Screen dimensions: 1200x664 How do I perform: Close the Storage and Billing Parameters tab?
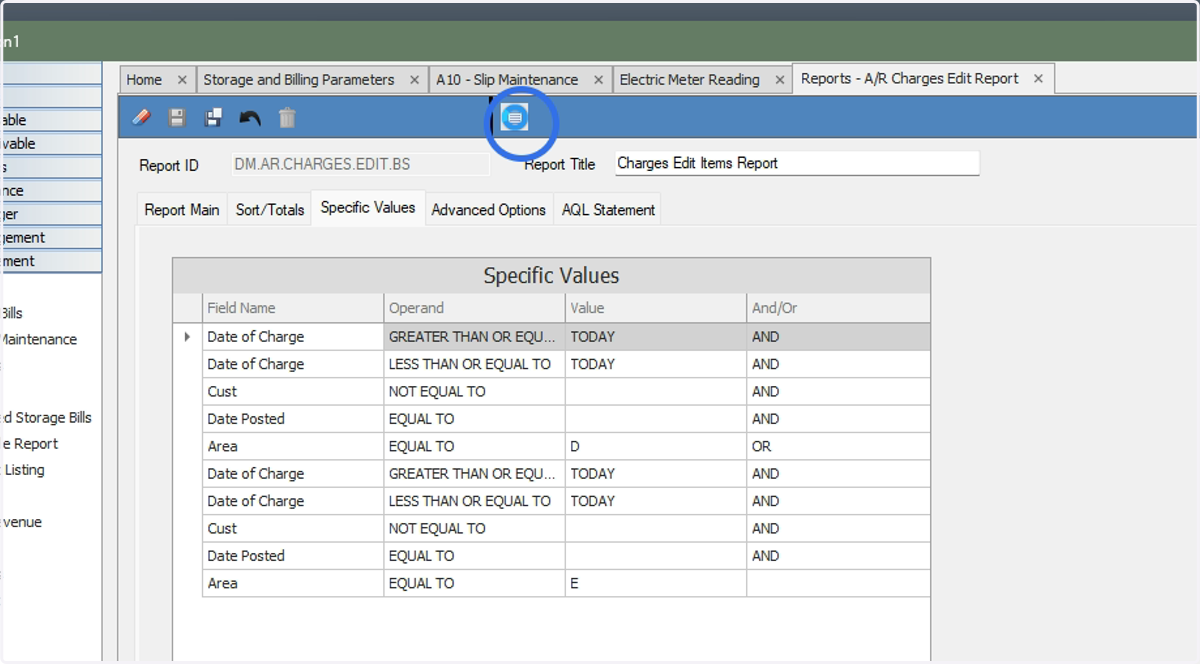pyautogui.click(x=415, y=80)
